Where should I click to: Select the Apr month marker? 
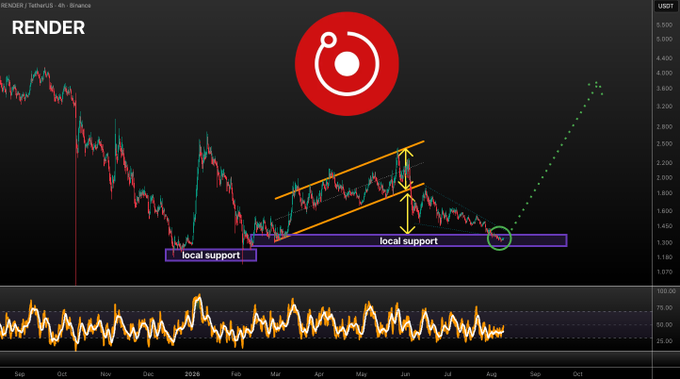coord(319,374)
